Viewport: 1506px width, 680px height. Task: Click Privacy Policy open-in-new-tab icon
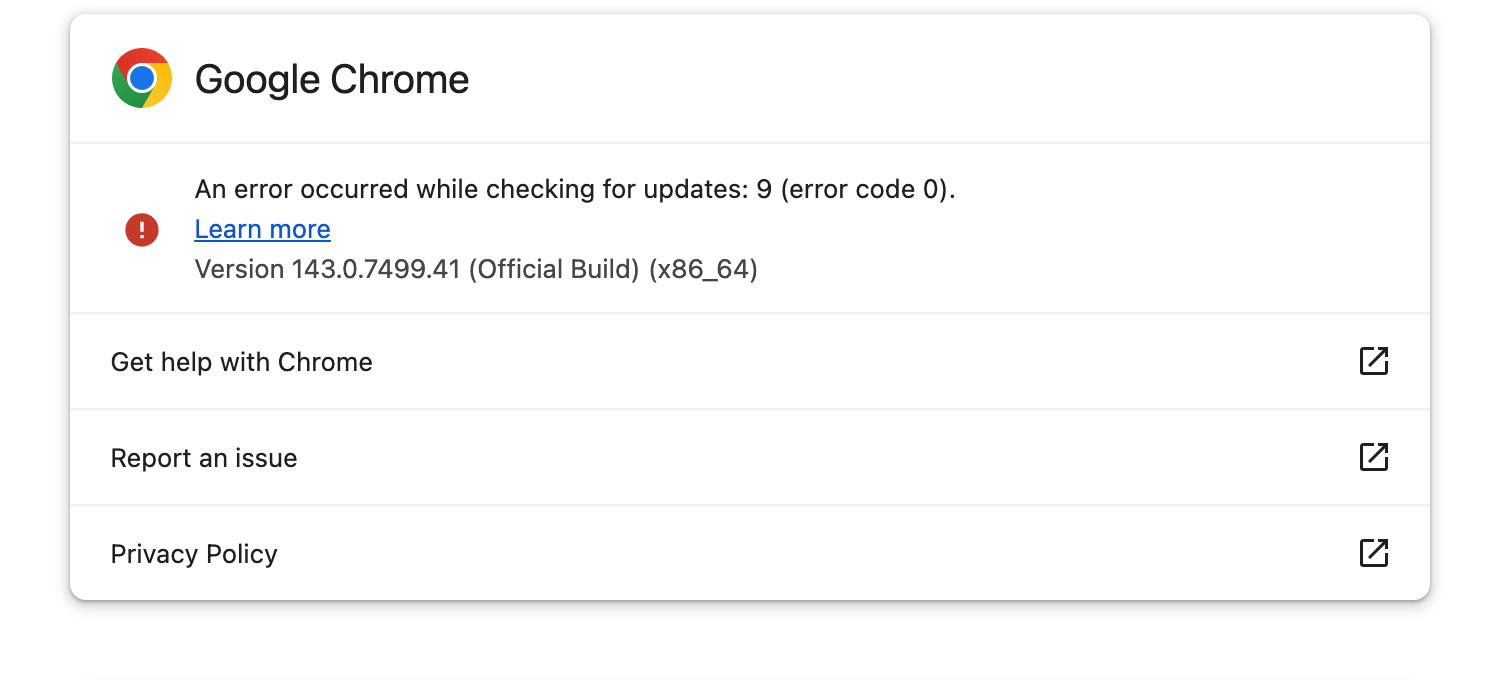1374,553
